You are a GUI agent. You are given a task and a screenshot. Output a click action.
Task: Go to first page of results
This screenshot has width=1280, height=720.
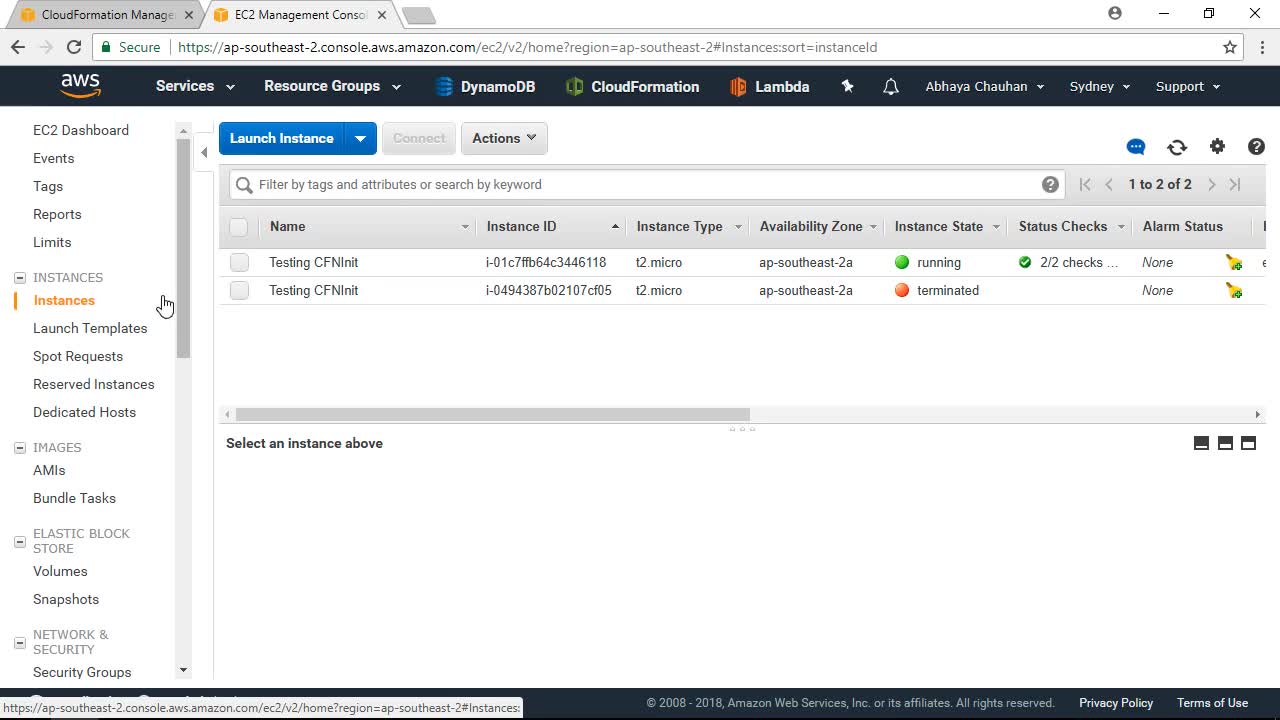coord(1085,184)
